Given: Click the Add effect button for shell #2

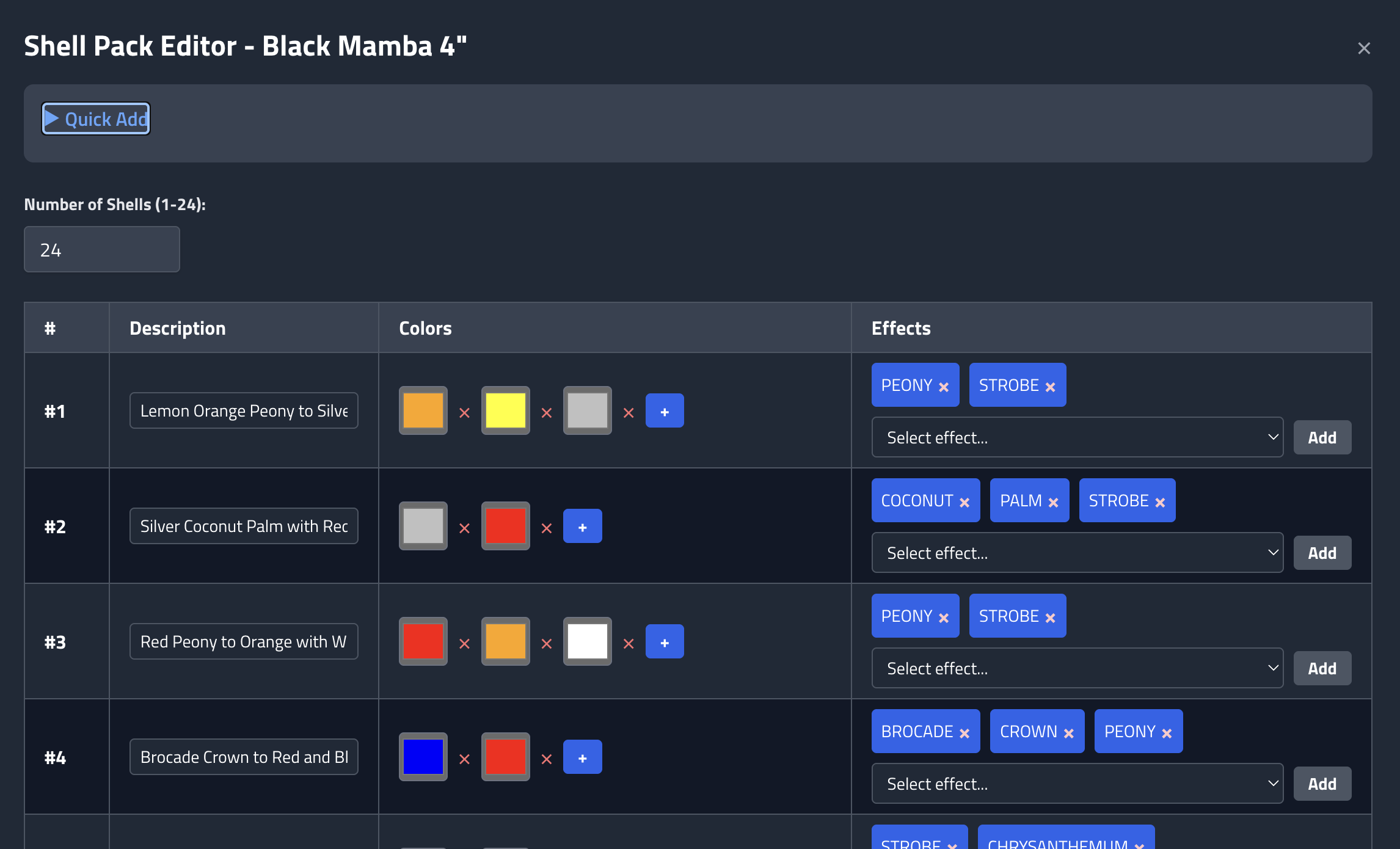Looking at the screenshot, I should (x=1322, y=553).
